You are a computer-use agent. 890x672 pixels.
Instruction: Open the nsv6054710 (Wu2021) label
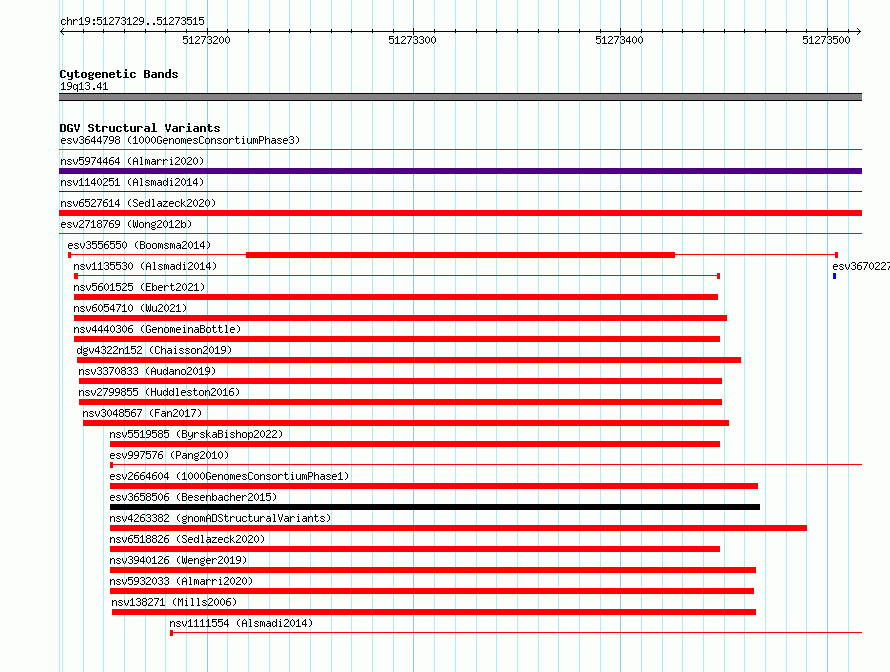pos(130,308)
